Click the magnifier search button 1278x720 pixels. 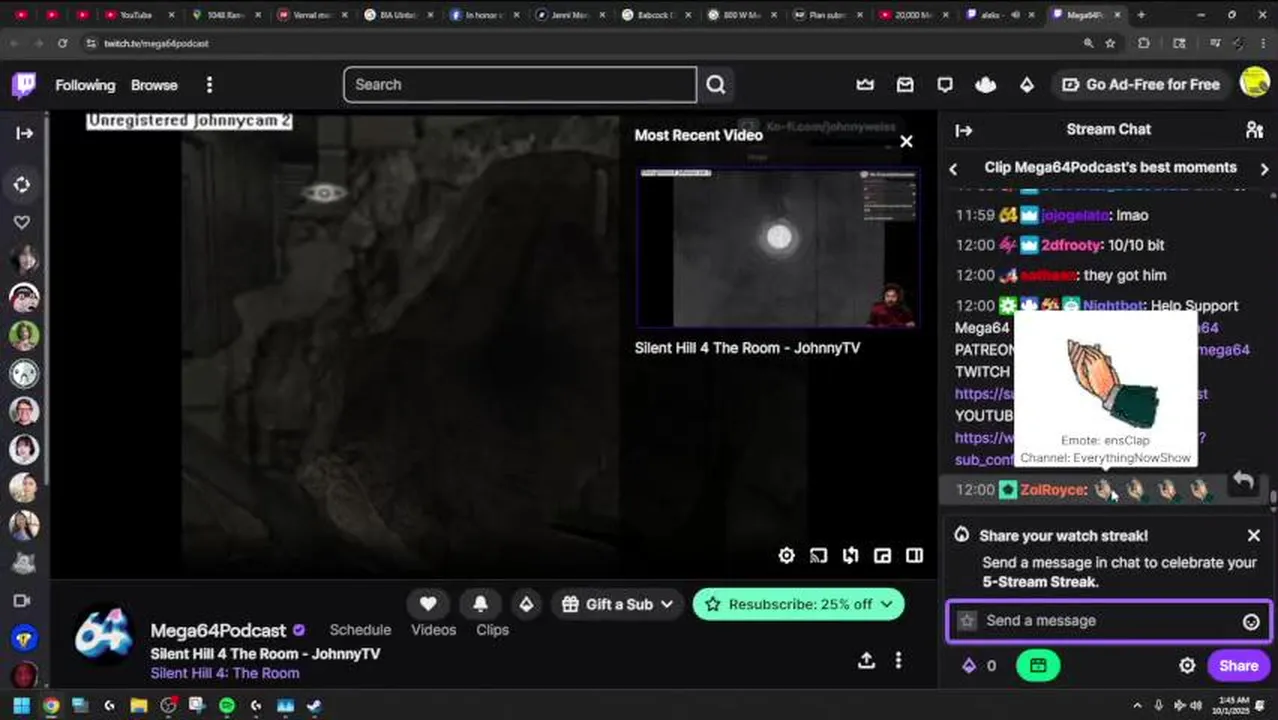click(716, 85)
